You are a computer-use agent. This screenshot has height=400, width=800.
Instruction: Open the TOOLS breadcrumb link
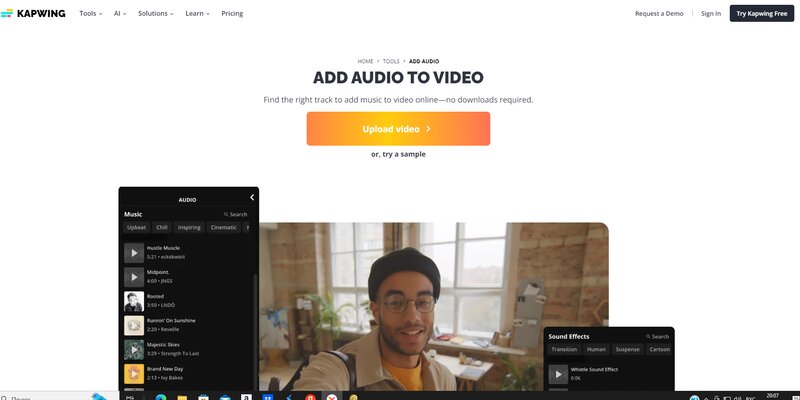(391, 61)
